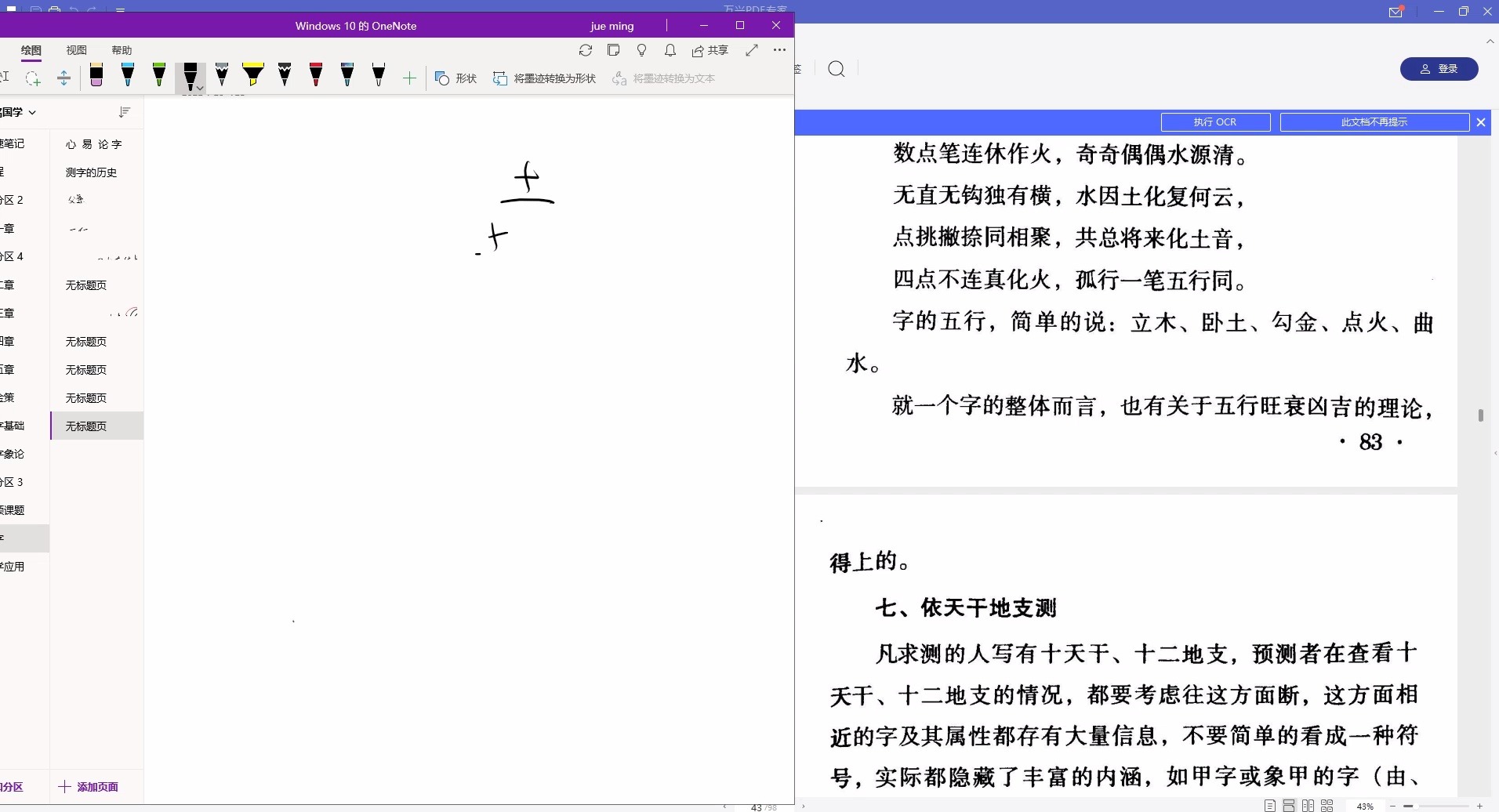
Task: Switch to two-page view
Action: [1308, 806]
